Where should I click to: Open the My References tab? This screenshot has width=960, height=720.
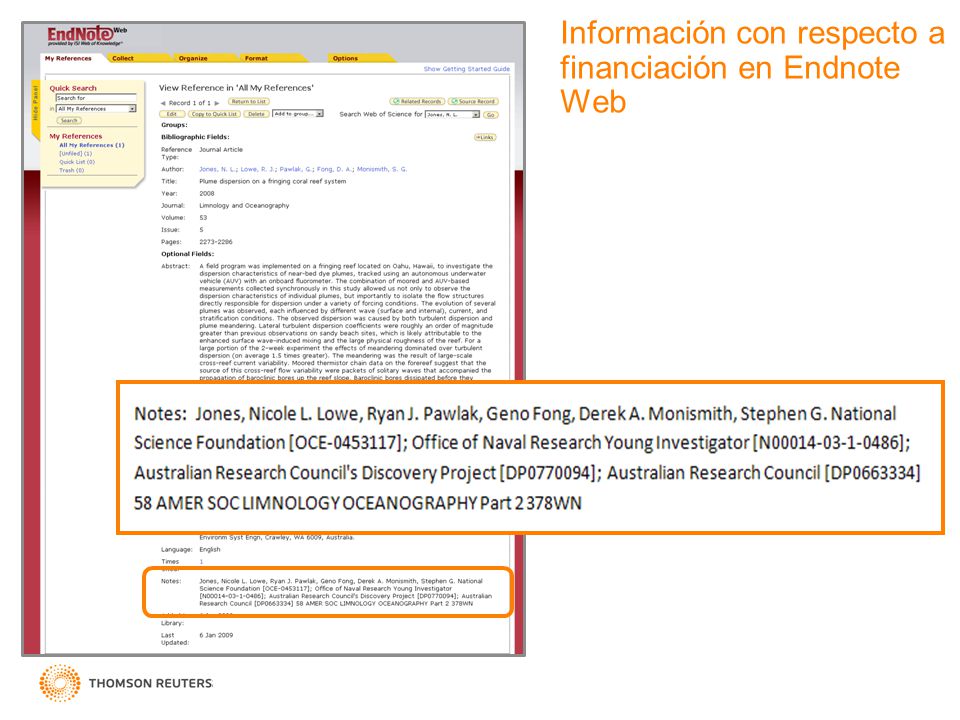(68, 58)
